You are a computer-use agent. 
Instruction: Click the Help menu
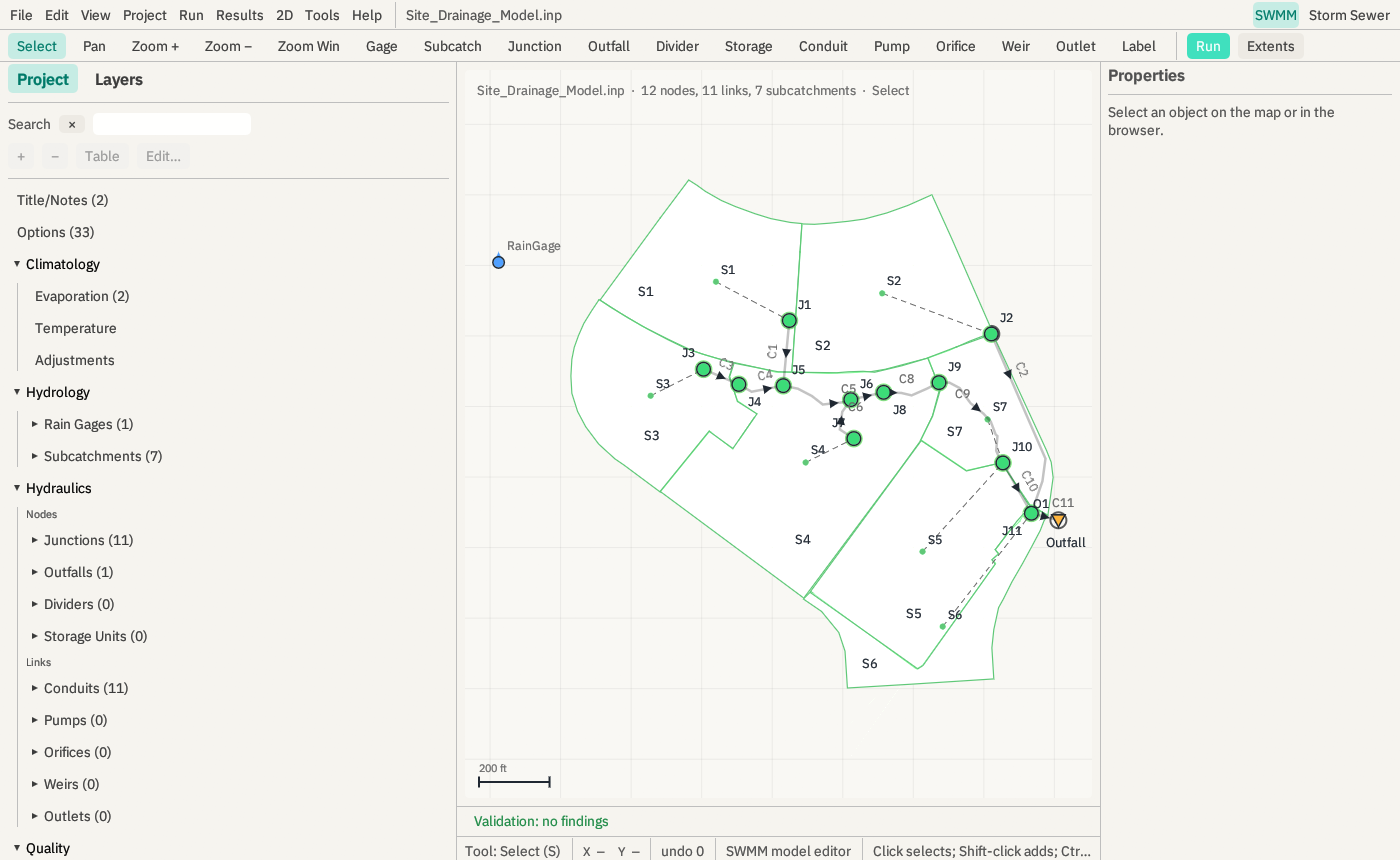367,15
